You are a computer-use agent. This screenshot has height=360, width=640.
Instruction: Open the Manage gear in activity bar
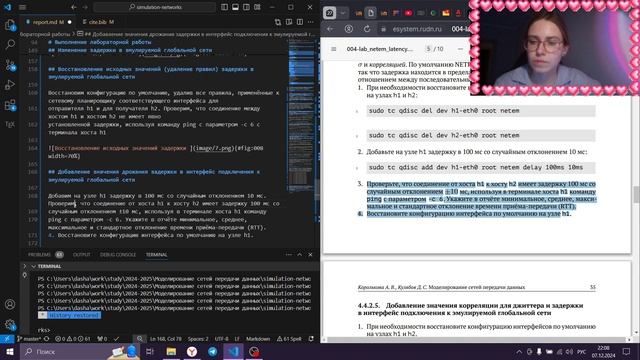pyautogui.click(x=10, y=324)
